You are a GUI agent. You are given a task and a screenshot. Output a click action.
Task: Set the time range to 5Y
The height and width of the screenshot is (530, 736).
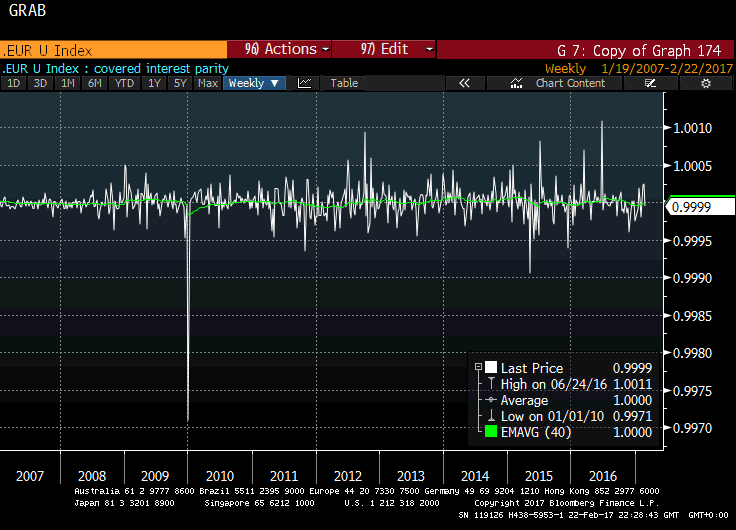[x=180, y=84]
